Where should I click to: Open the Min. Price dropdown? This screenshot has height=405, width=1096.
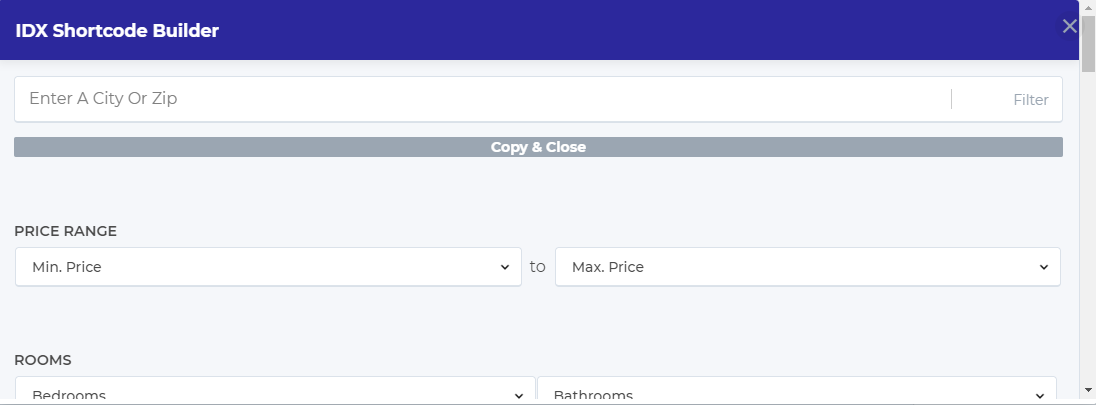coord(268,267)
